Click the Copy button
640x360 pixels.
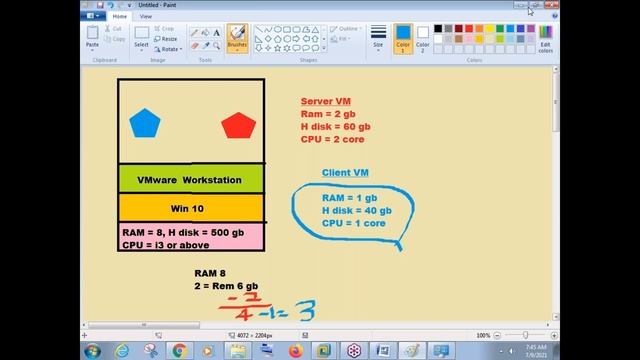pos(115,39)
